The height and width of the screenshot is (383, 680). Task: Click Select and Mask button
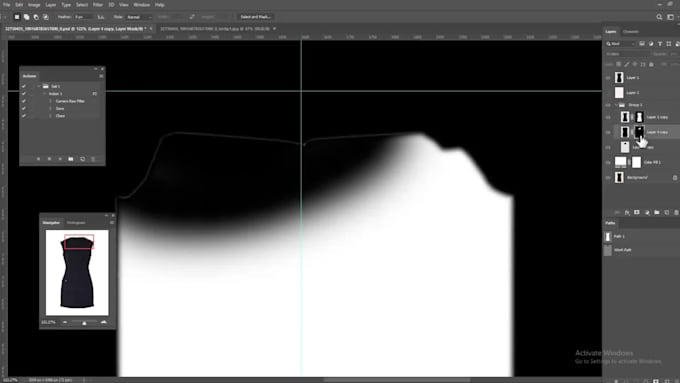(x=255, y=17)
